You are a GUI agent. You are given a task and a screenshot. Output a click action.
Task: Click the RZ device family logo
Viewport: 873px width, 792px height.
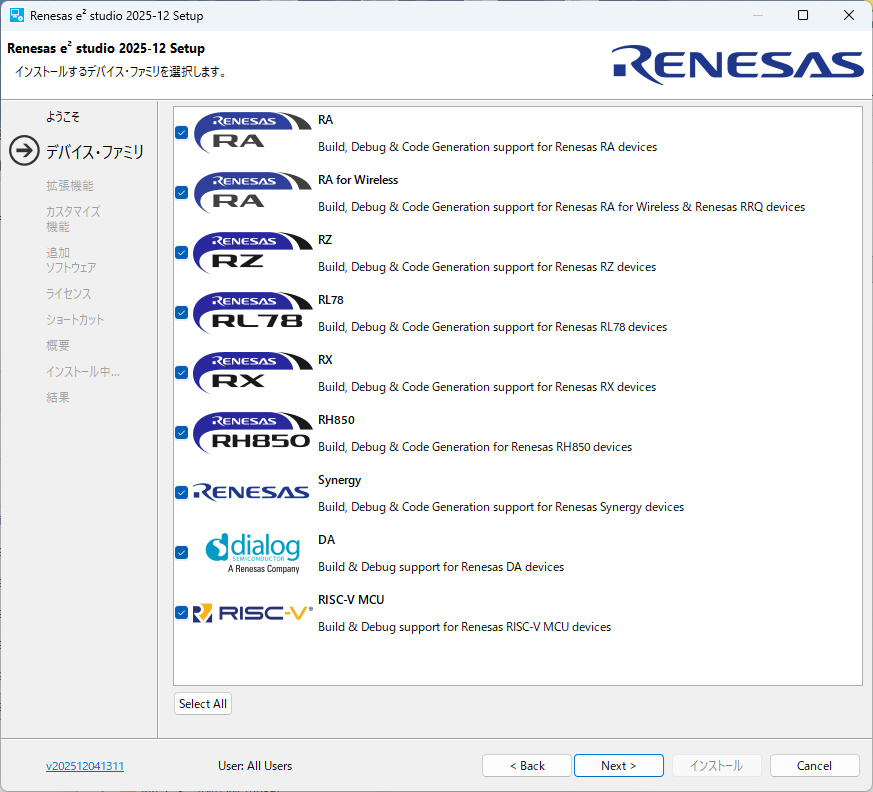tap(252, 252)
